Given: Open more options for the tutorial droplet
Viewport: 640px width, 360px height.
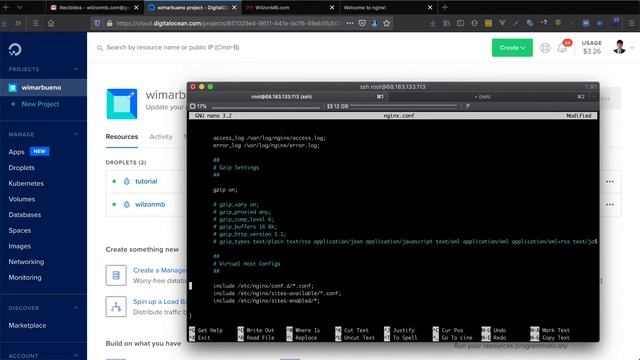Looking at the screenshot, I should tap(610, 181).
